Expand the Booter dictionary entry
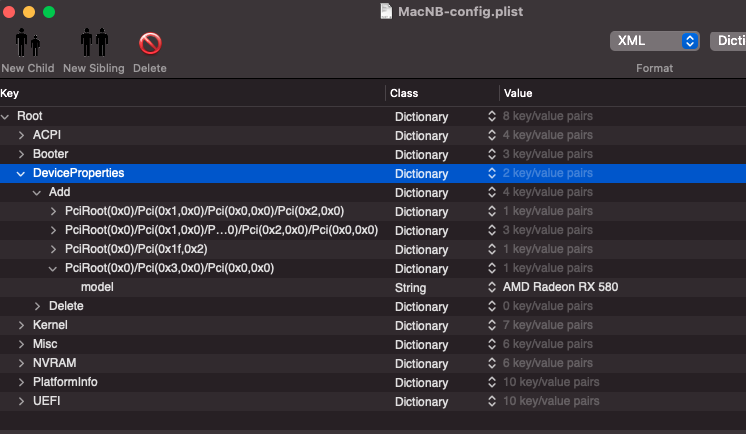This screenshot has width=746, height=434. point(22,155)
